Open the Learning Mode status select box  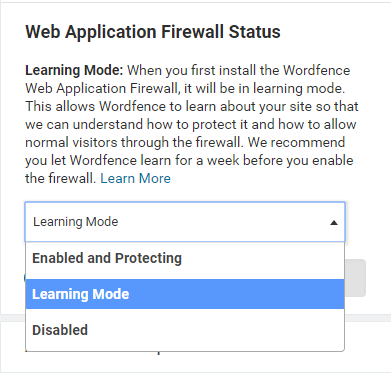coord(185,222)
